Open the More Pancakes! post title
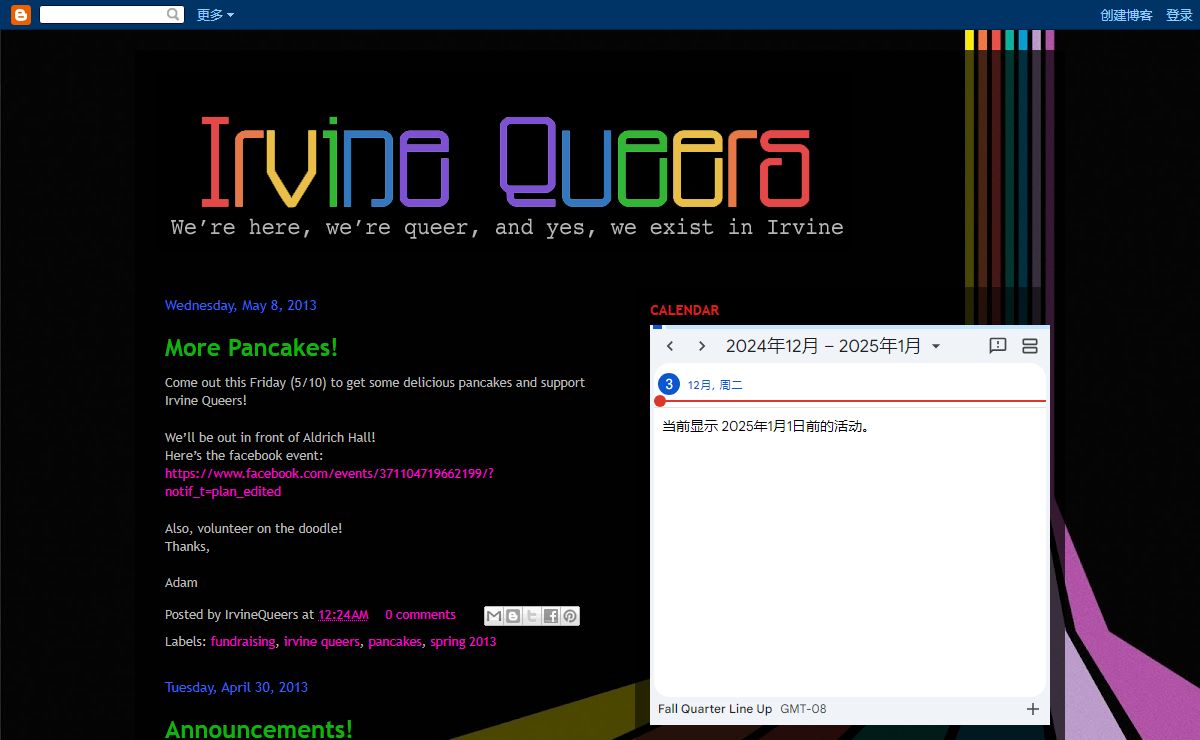 (251, 348)
